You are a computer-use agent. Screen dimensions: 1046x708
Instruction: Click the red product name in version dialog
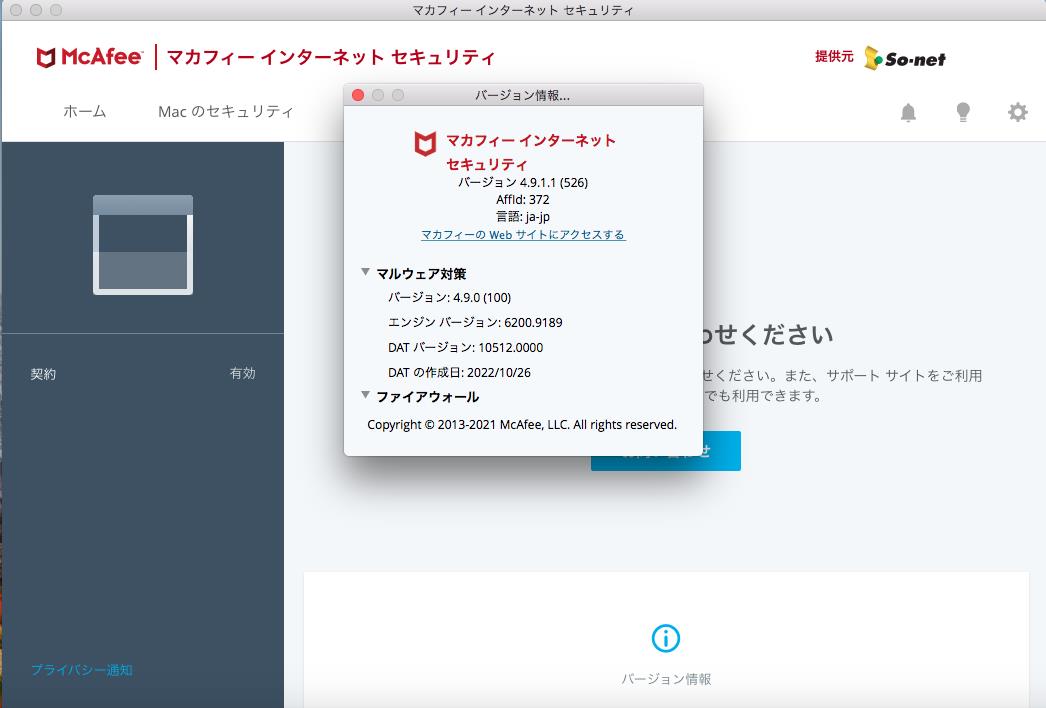pyautogui.click(x=530, y=153)
